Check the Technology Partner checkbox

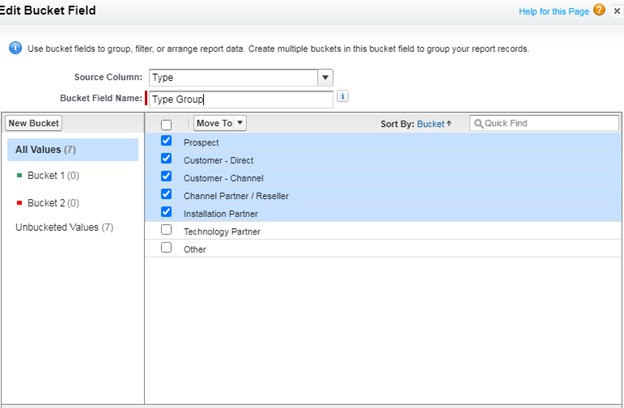pyautogui.click(x=166, y=231)
